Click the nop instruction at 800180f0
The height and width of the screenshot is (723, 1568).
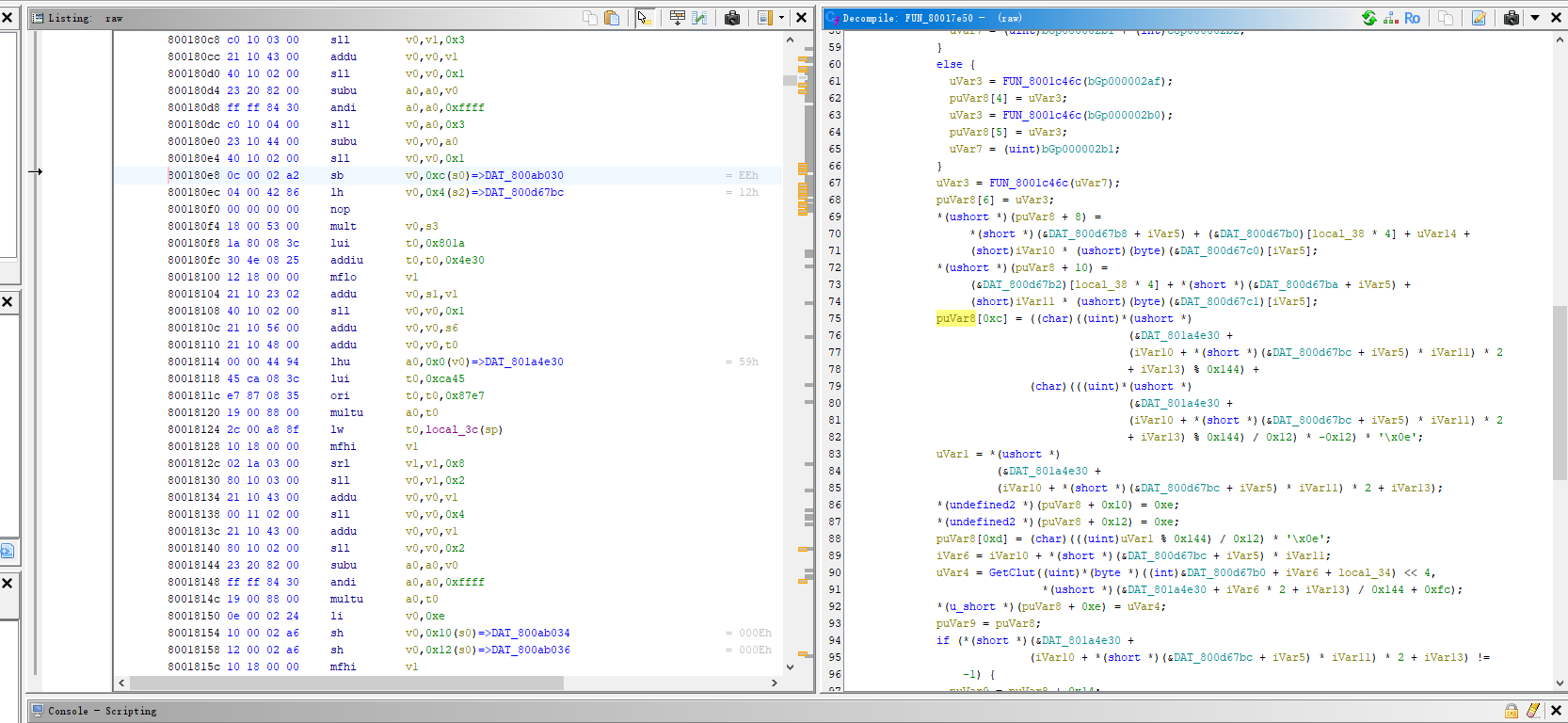click(x=340, y=209)
